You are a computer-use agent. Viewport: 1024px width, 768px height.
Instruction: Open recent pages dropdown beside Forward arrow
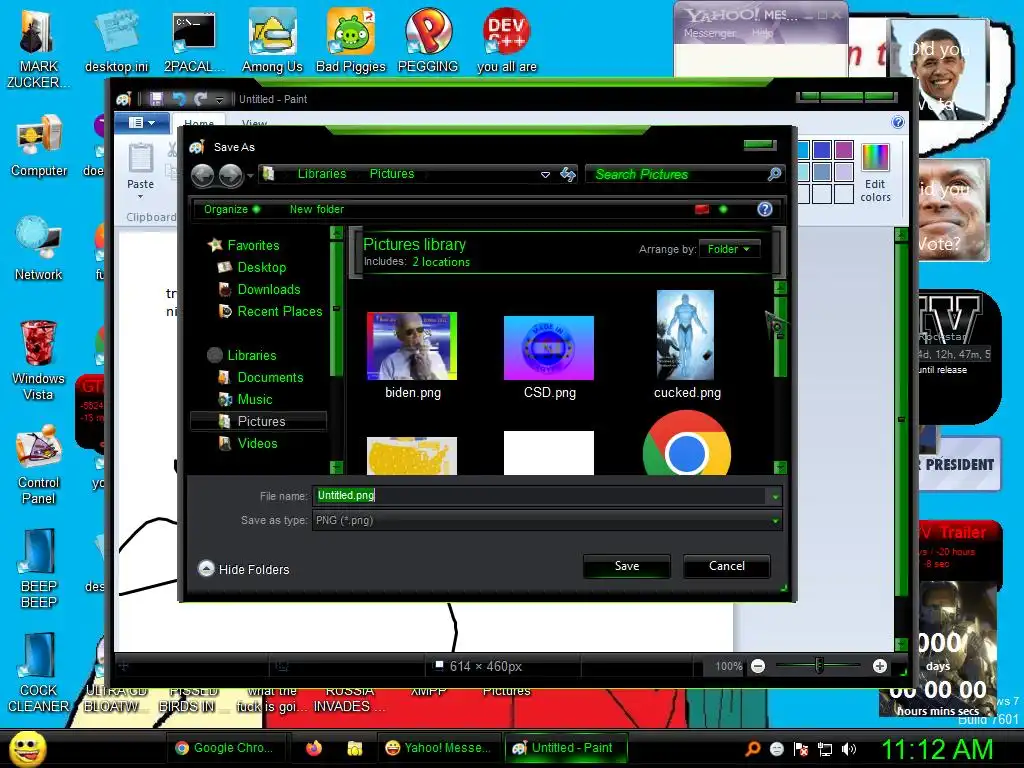click(250, 176)
